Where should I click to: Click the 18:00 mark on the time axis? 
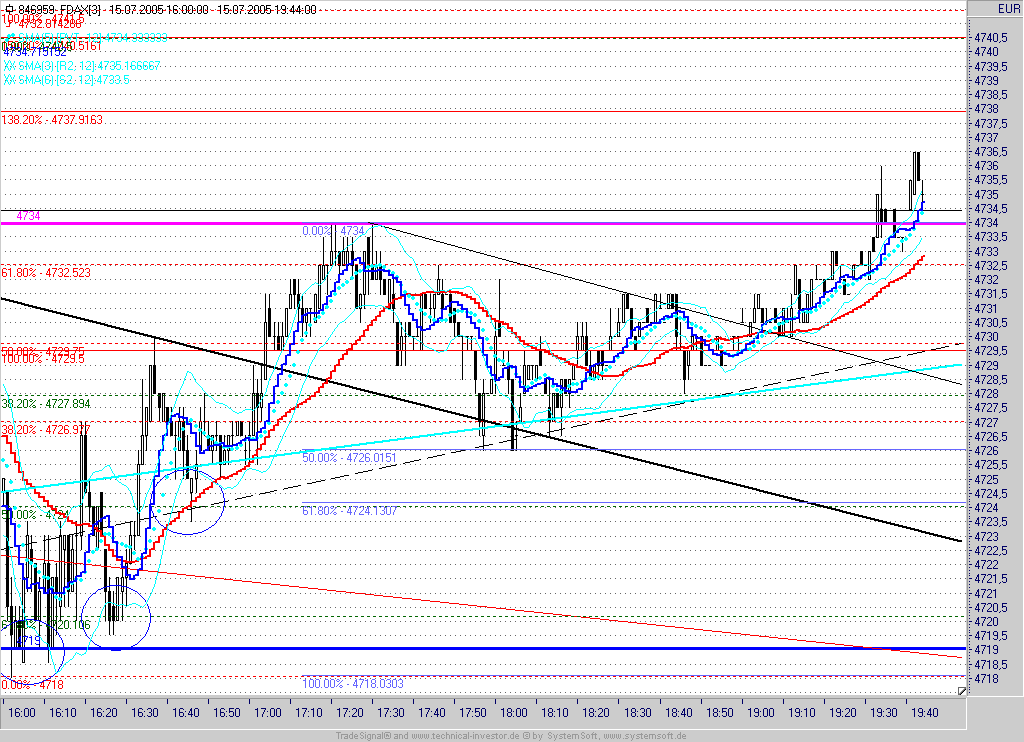(514, 713)
